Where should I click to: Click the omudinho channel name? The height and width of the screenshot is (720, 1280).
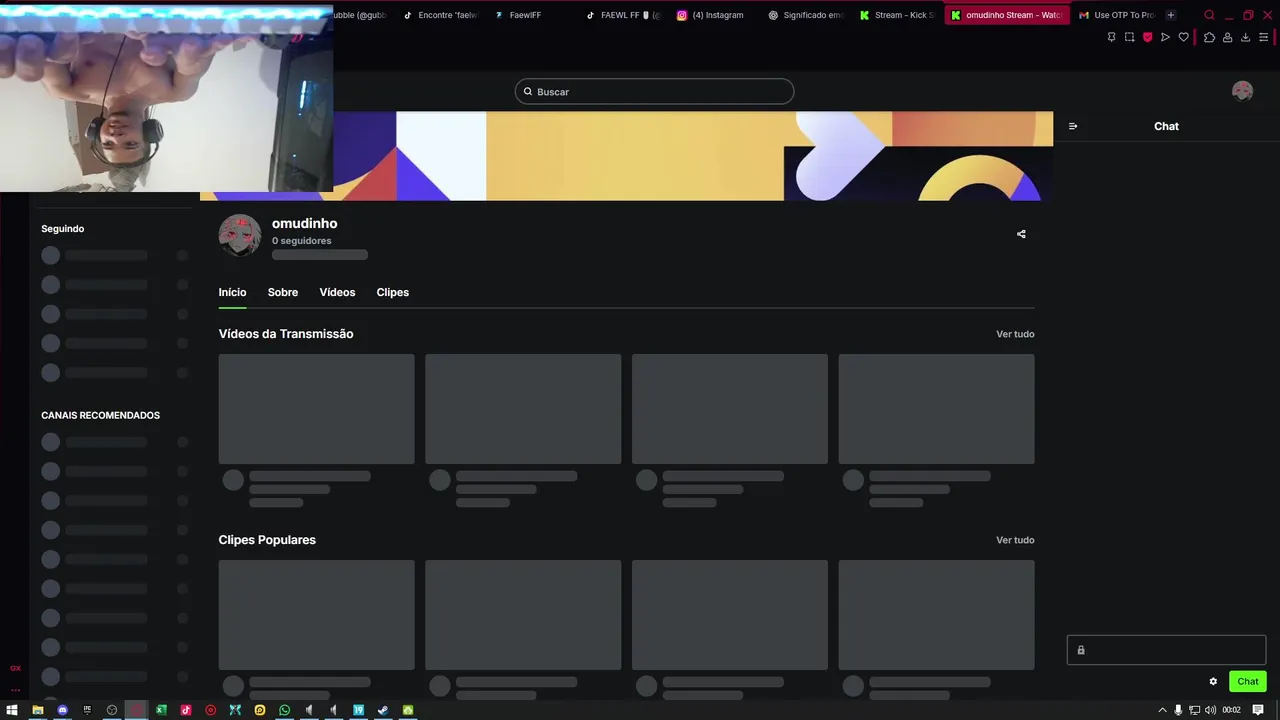[304, 223]
